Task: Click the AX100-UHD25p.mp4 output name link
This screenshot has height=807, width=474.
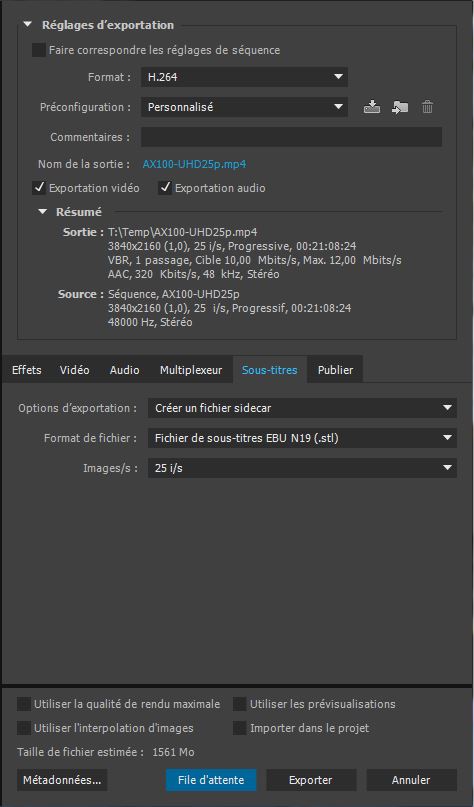Action: pos(194,165)
